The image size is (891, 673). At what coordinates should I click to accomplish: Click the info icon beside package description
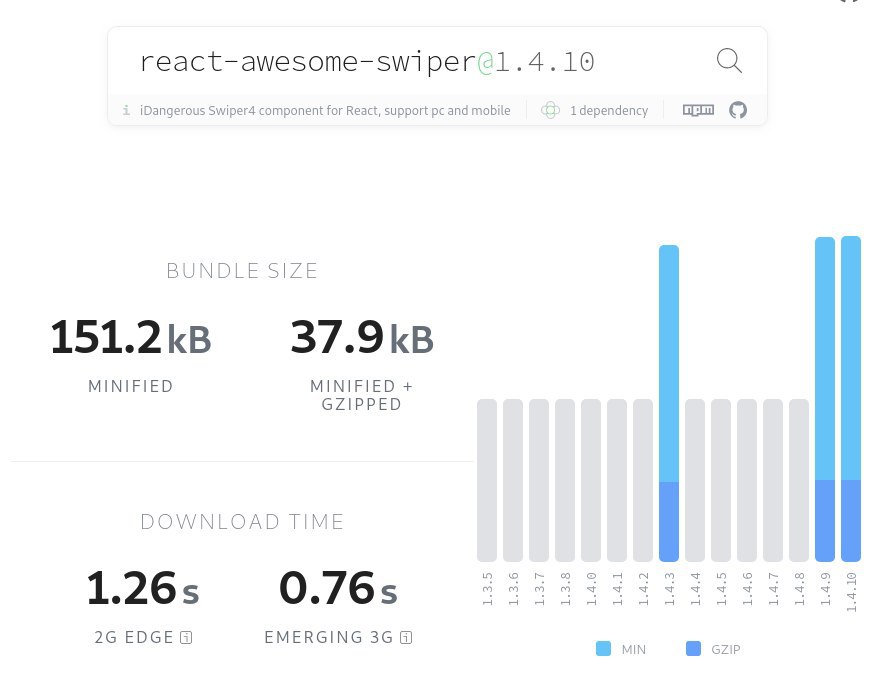point(126,110)
